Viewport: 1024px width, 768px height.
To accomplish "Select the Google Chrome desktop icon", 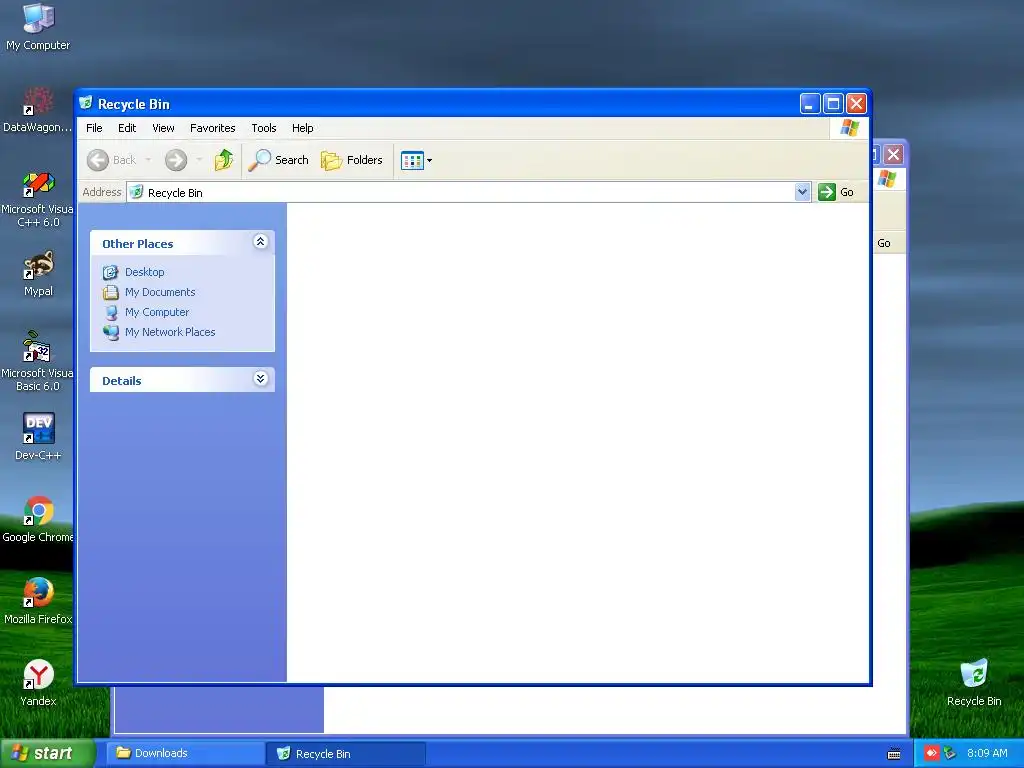I will (38, 519).
